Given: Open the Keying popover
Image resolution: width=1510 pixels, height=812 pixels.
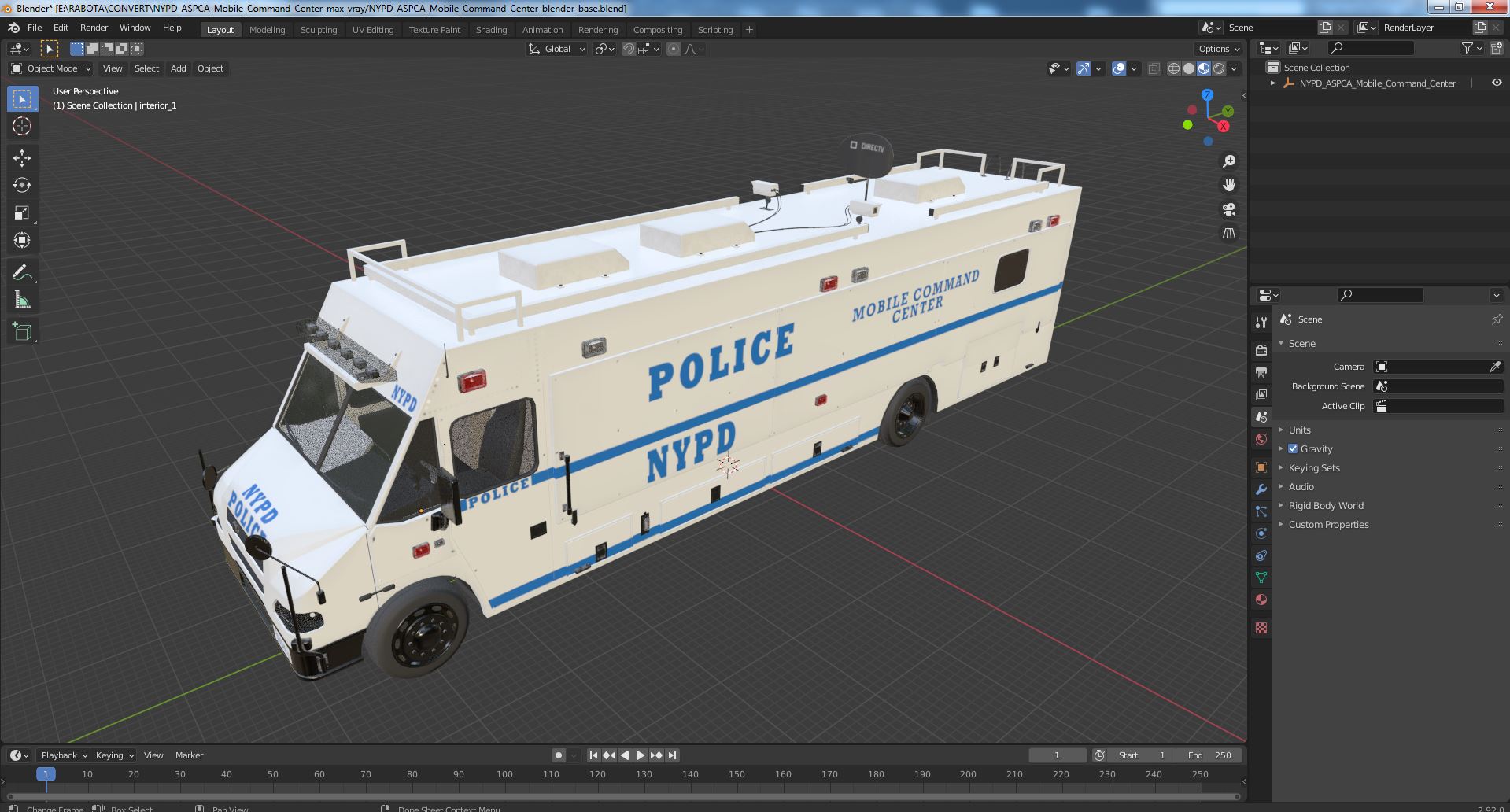Looking at the screenshot, I should [x=114, y=755].
